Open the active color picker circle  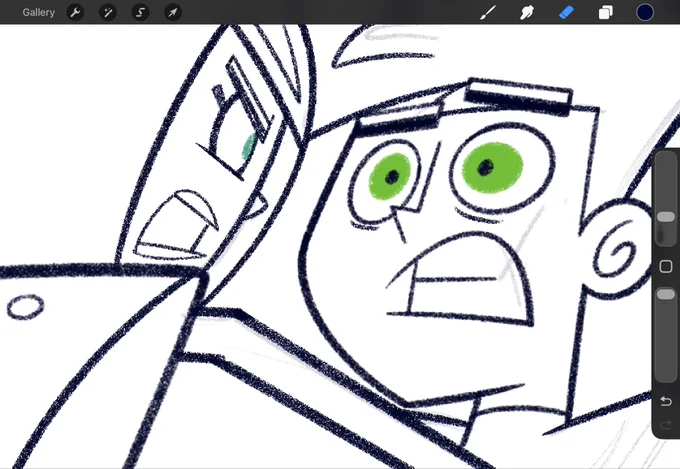coord(645,12)
